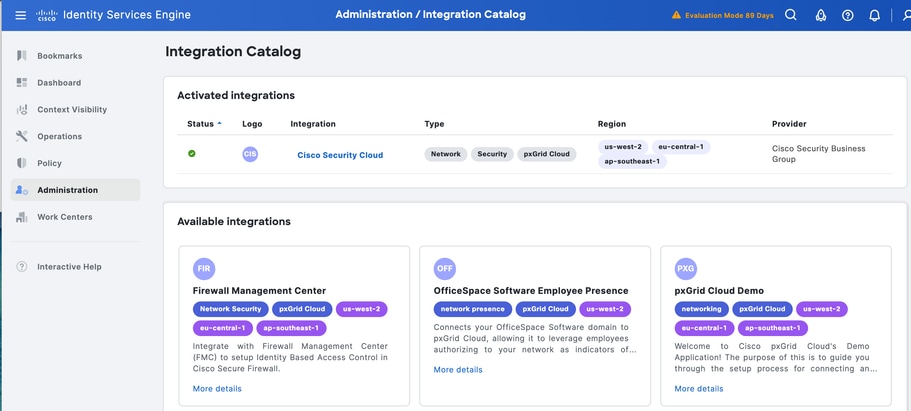Click the Work Centers sidebar icon

[22, 217]
